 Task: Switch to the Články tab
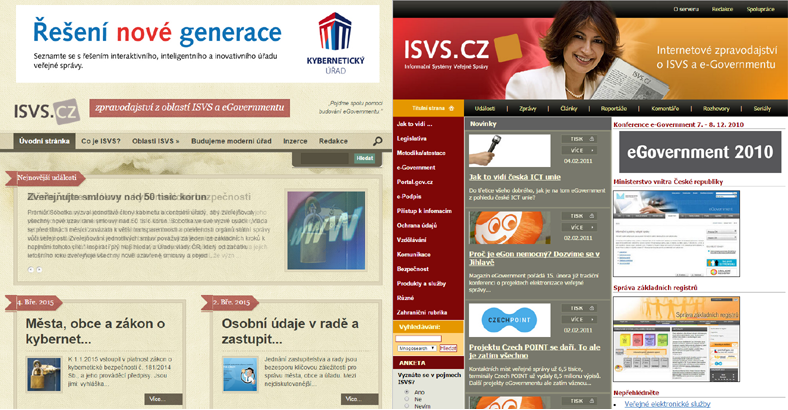click(x=568, y=109)
